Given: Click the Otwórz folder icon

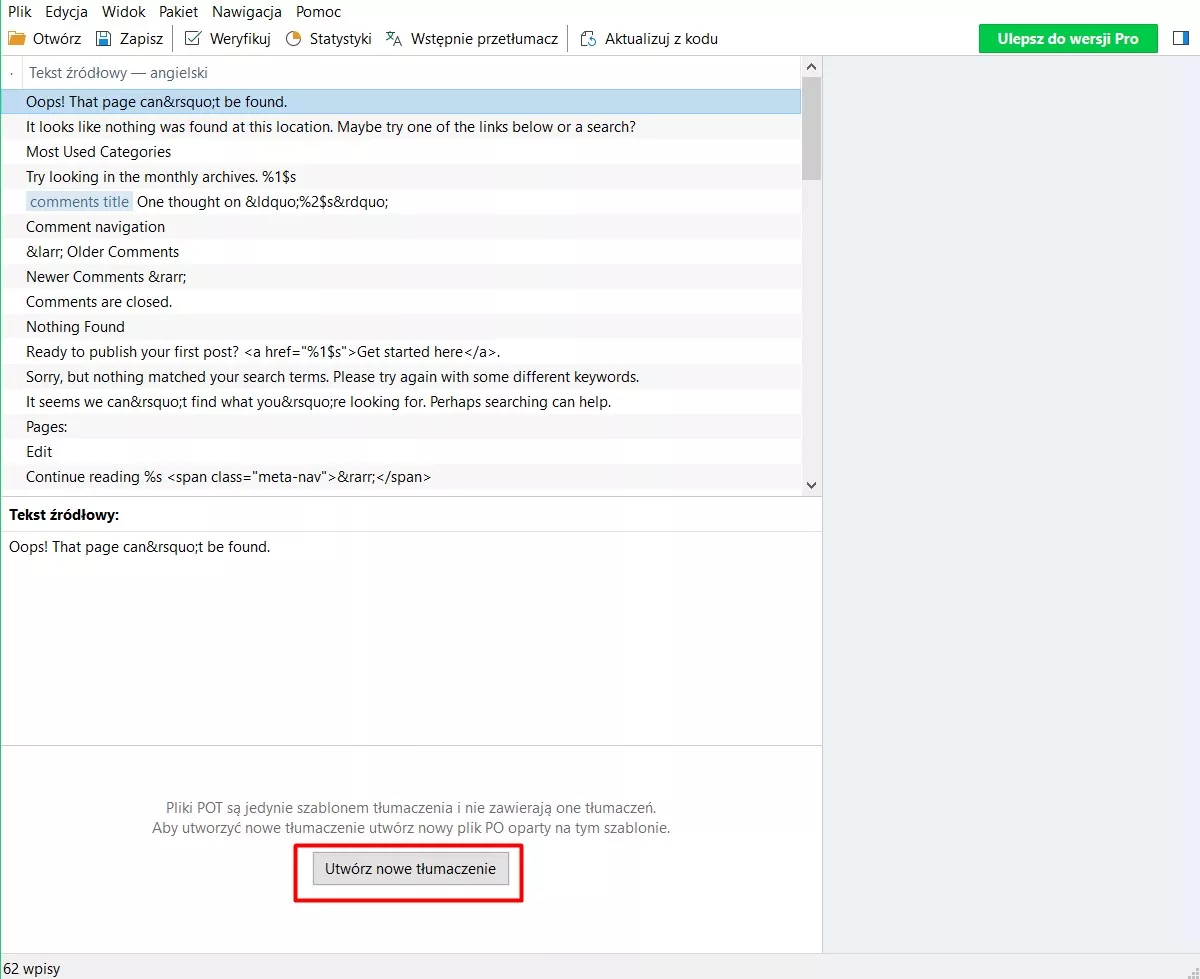Looking at the screenshot, I should tap(17, 39).
